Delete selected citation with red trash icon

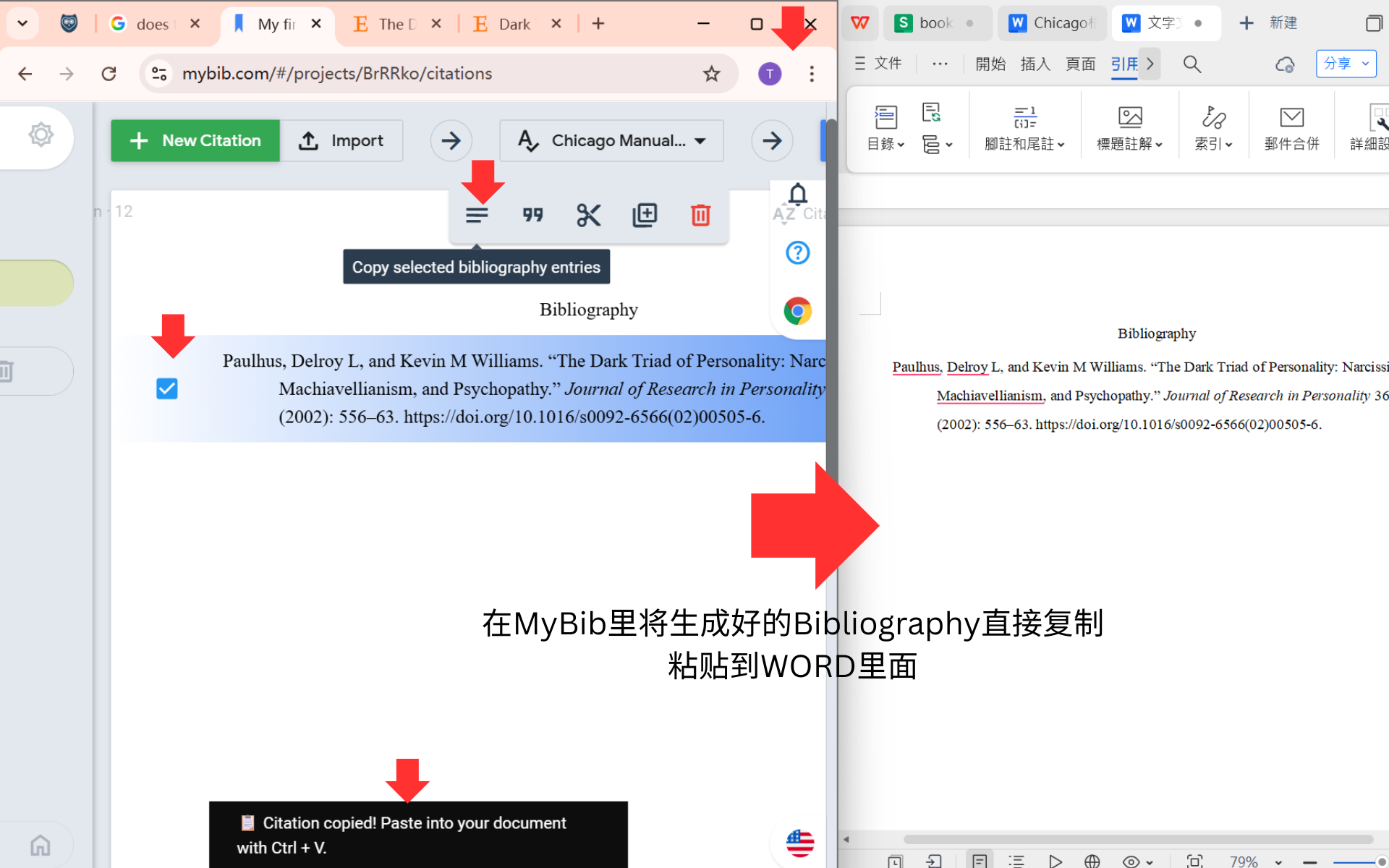pyautogui.click(x=700, y=215)
